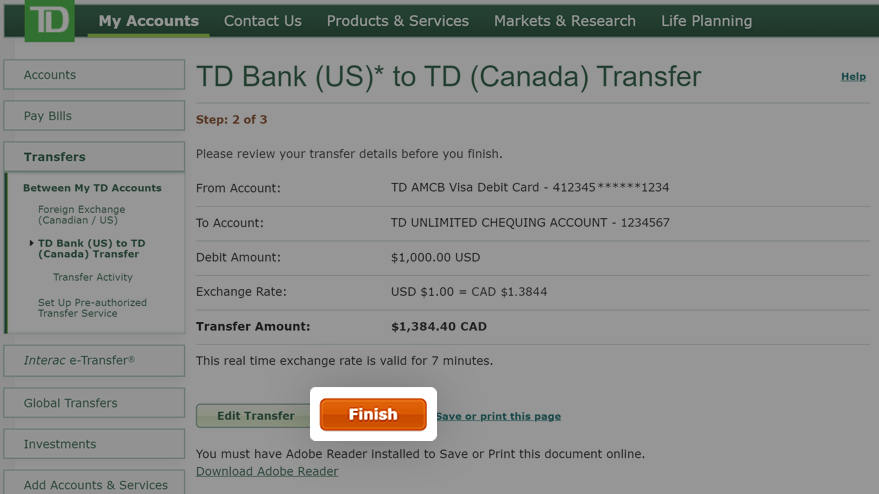Open Between My TD Accounts
879x494 pixels.
tap(92, 188)
